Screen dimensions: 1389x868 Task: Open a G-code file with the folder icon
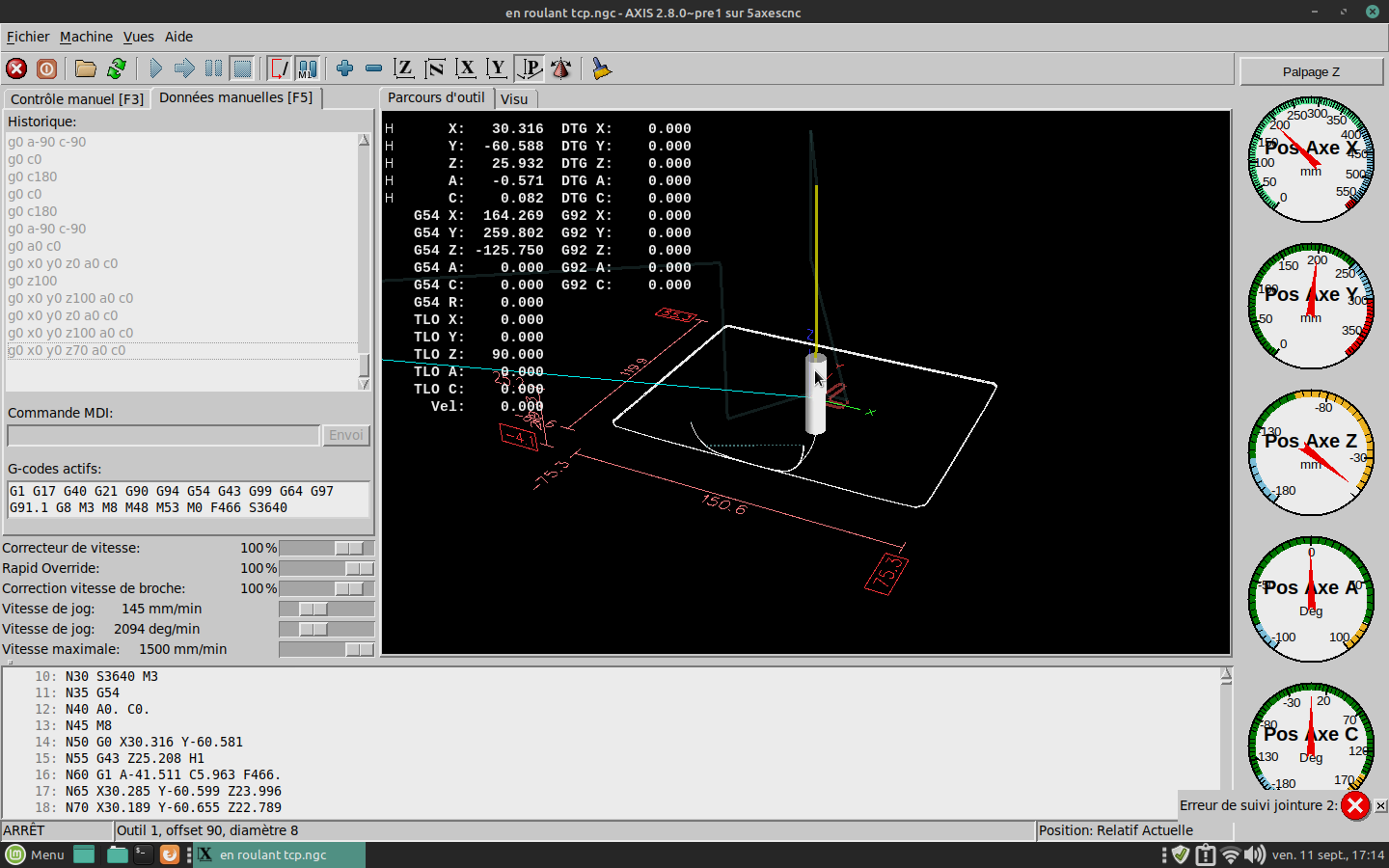[x=86, y=68]
